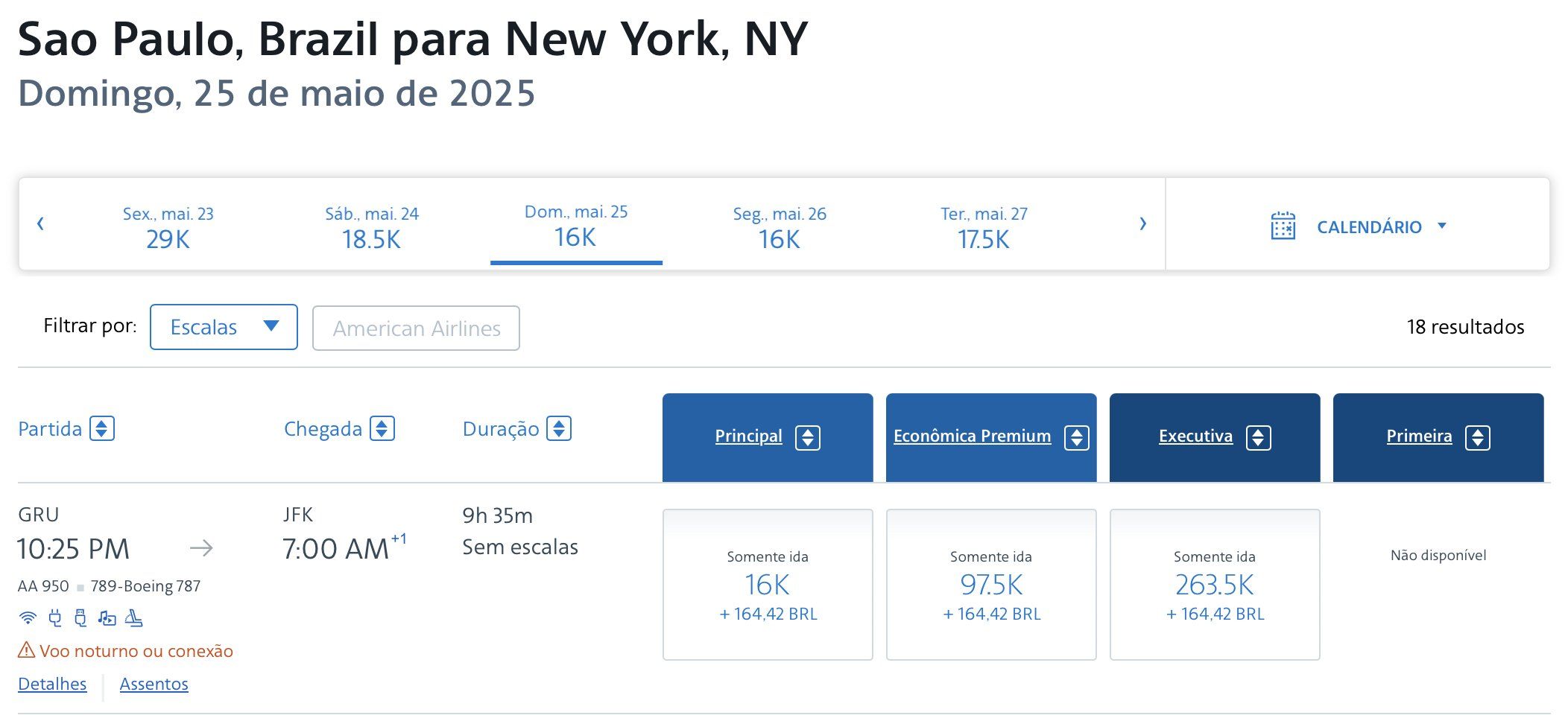This screenshot has height=724, width=1568.
Task: Click the Sem escalas text
Action: click(x=520, y=547)
